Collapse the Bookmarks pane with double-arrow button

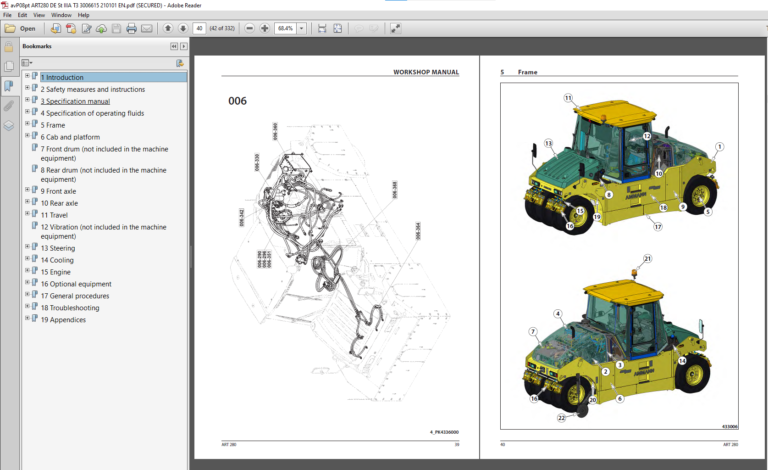click(173, 46)
